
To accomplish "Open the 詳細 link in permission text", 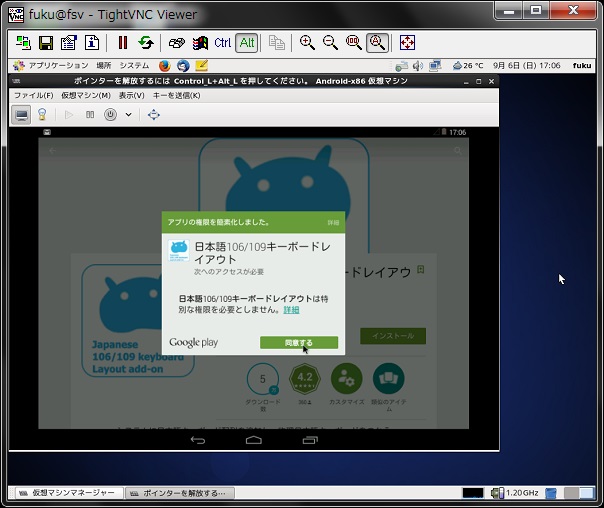I will [291, 310].
